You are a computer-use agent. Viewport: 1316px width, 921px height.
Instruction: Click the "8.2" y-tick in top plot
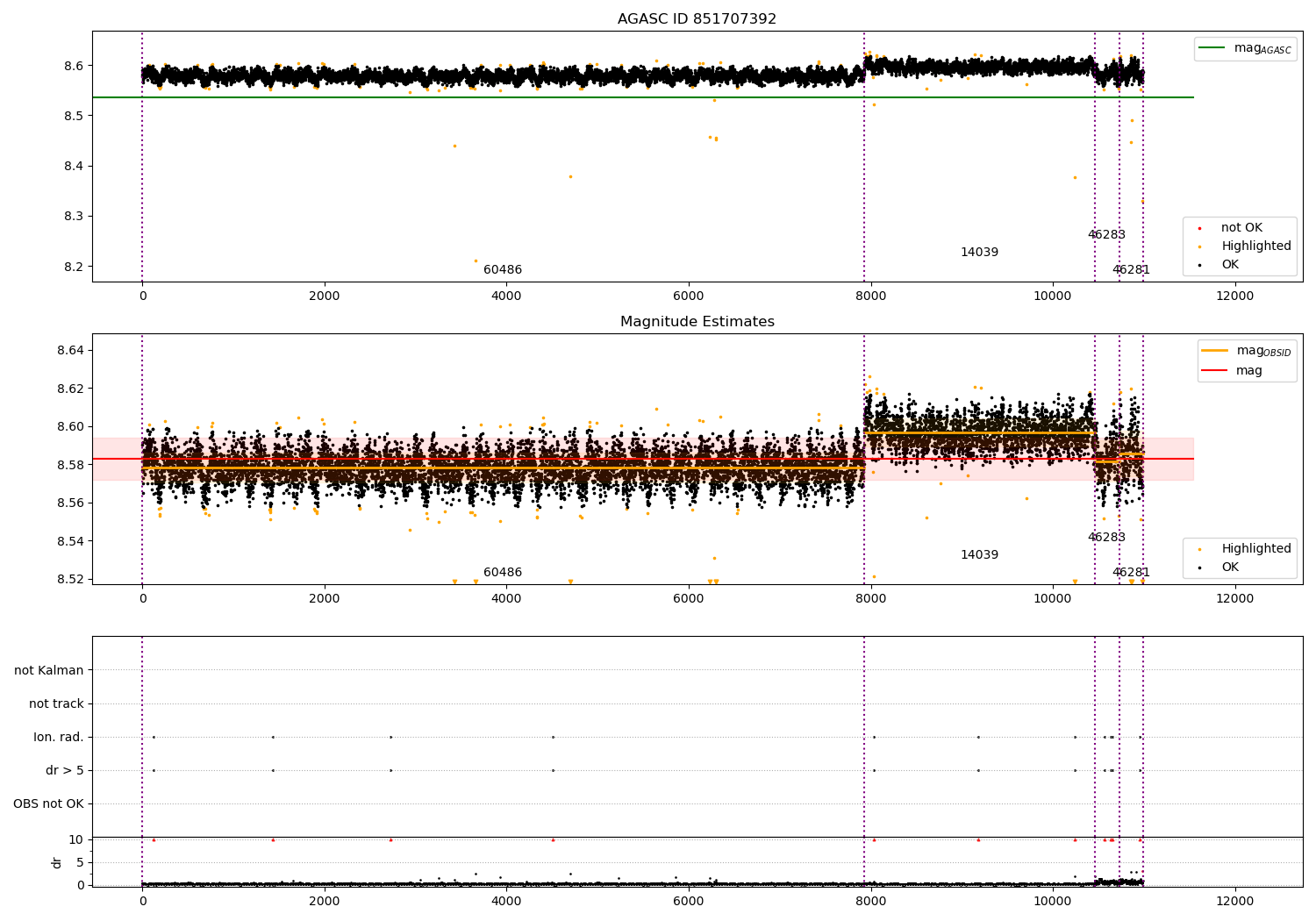[74, 268]
